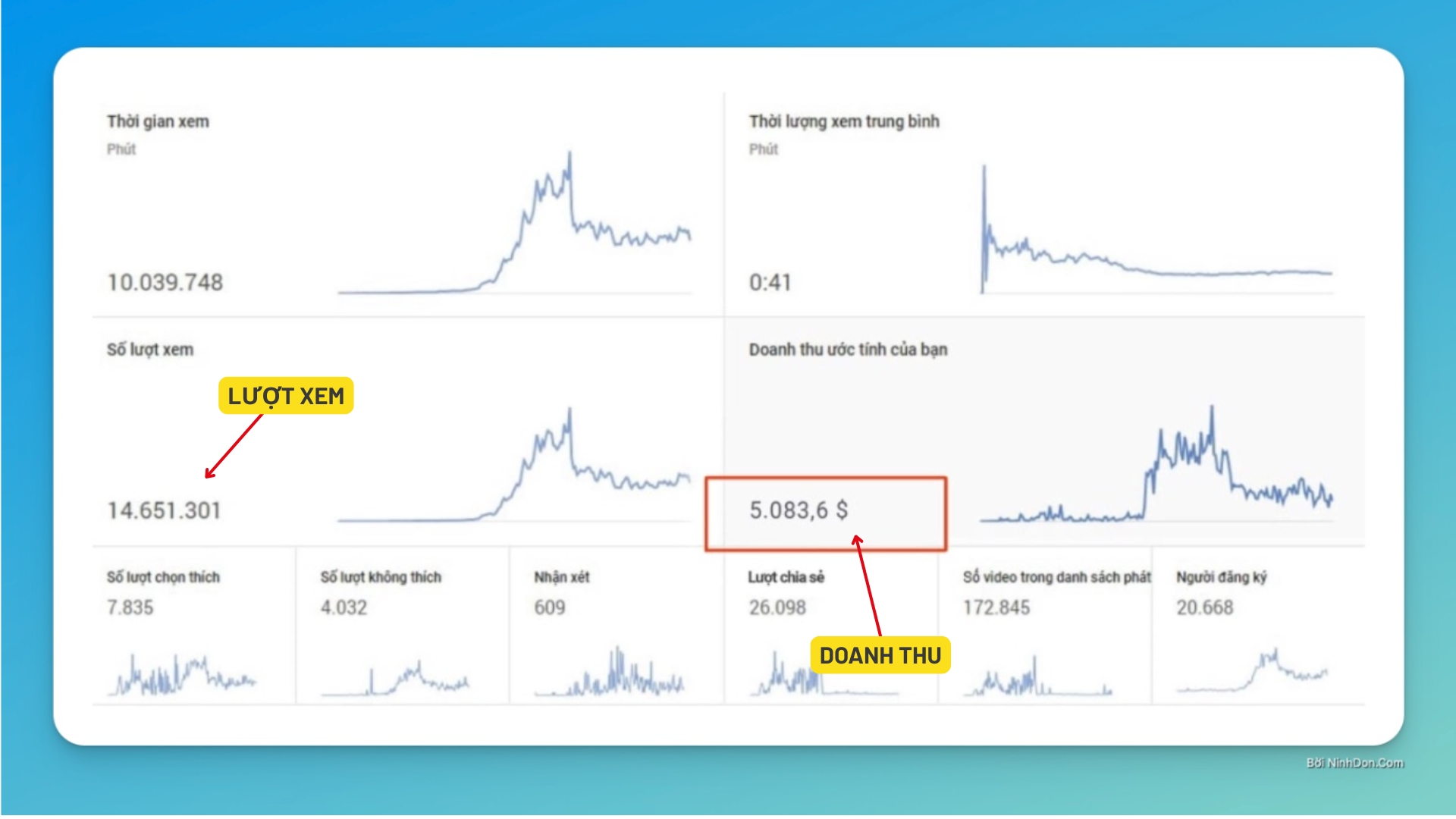Click the yellow LƯỢT XEM label
This screenshot has height=819, width=1456.
(x=286, y=396)
